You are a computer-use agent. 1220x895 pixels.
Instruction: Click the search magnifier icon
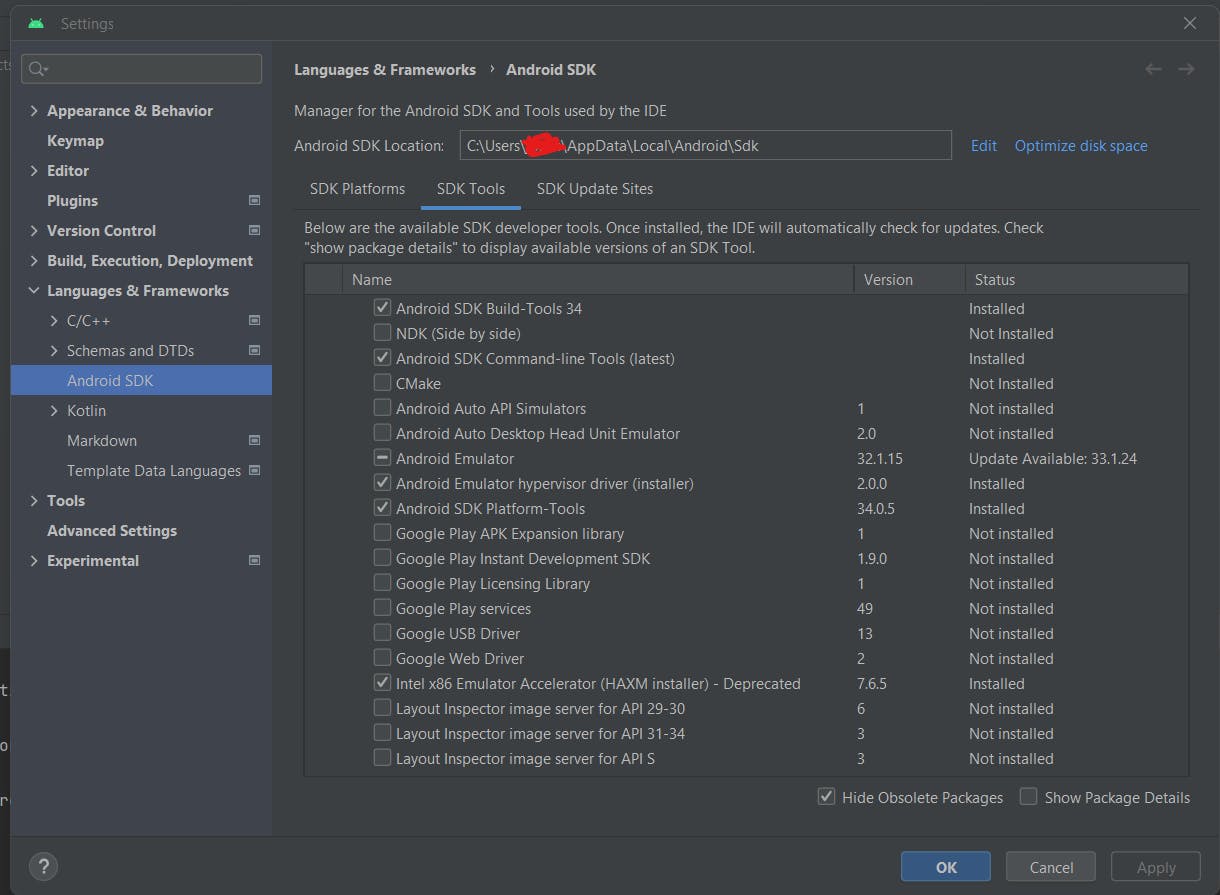click(37, 69)
